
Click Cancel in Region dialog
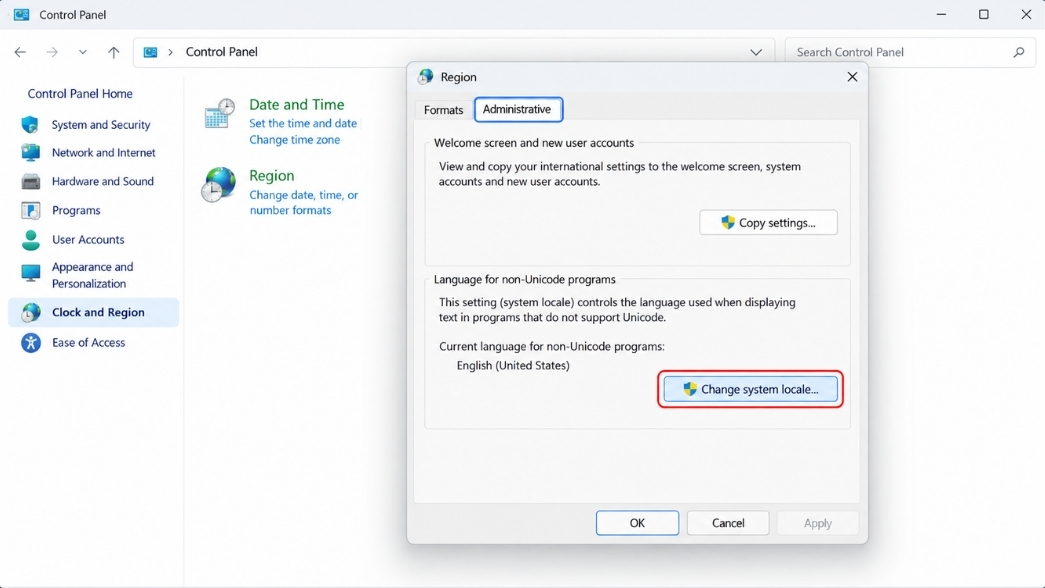[728, 523]
